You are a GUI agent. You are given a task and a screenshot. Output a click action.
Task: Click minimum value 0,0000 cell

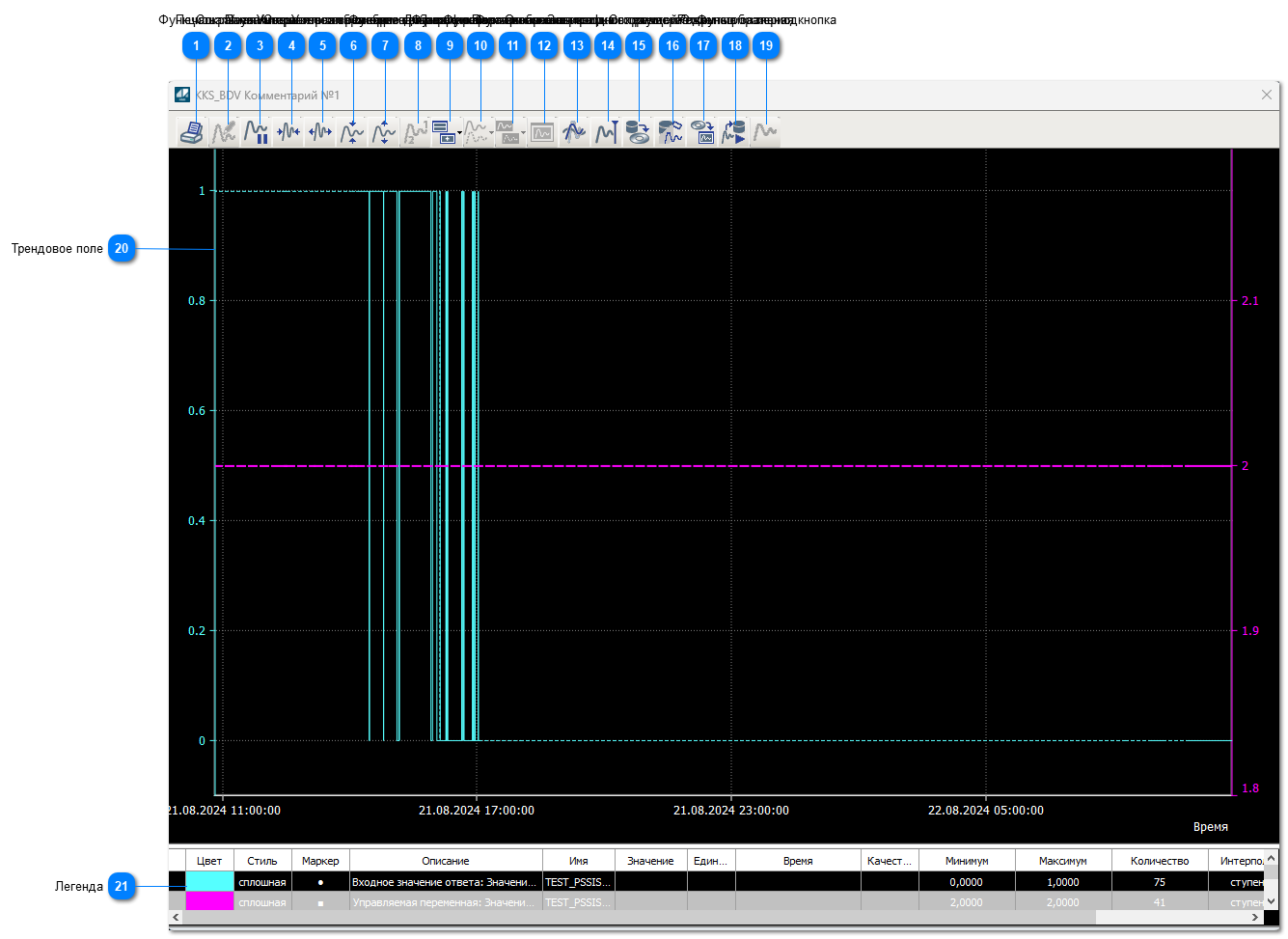pos(967,882)
